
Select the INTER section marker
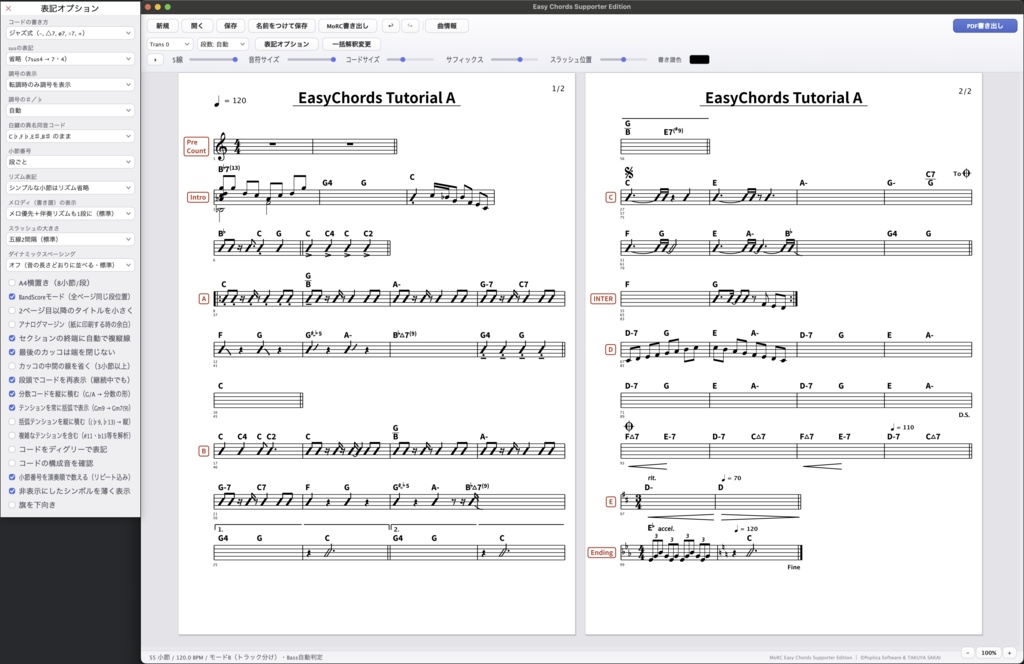point(603,299)
